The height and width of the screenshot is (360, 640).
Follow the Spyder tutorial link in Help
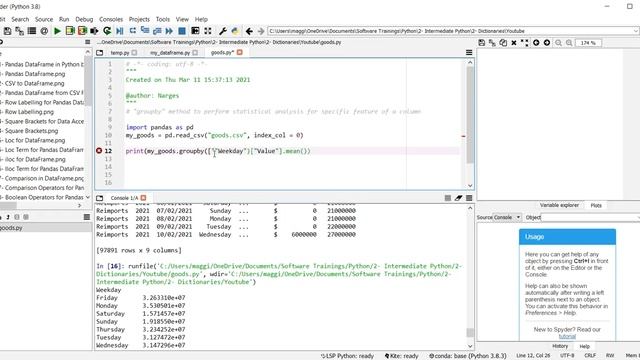[567, 336]
